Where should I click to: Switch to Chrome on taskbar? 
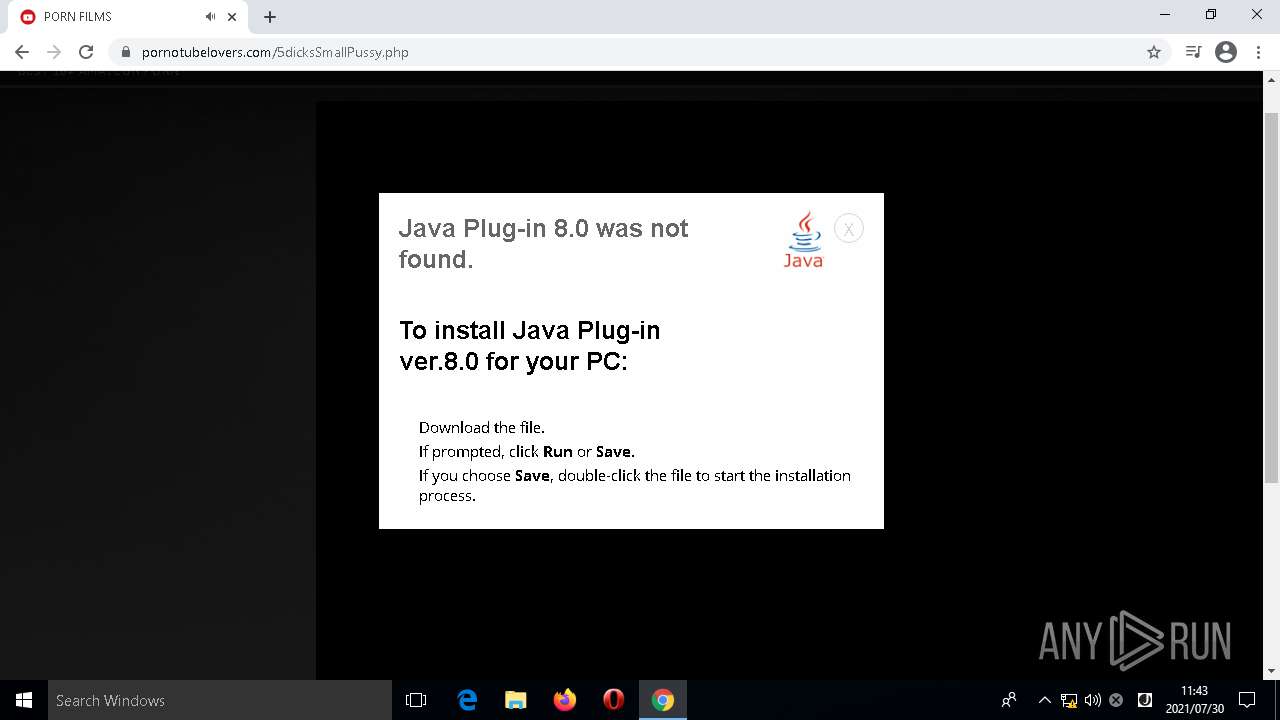coord(663,700)
